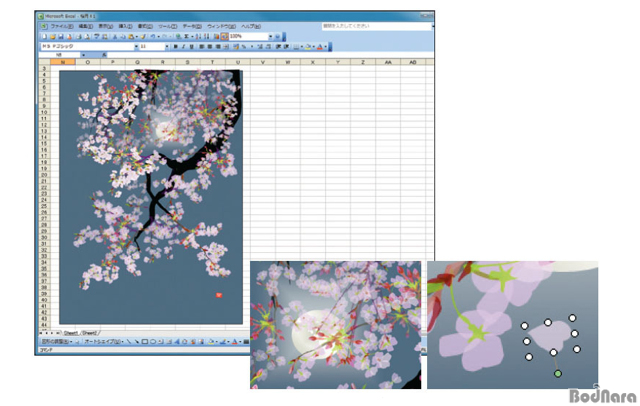Click the Name Box cell reference field
Screen dimensions: 640x406
[x=60, y=55]
